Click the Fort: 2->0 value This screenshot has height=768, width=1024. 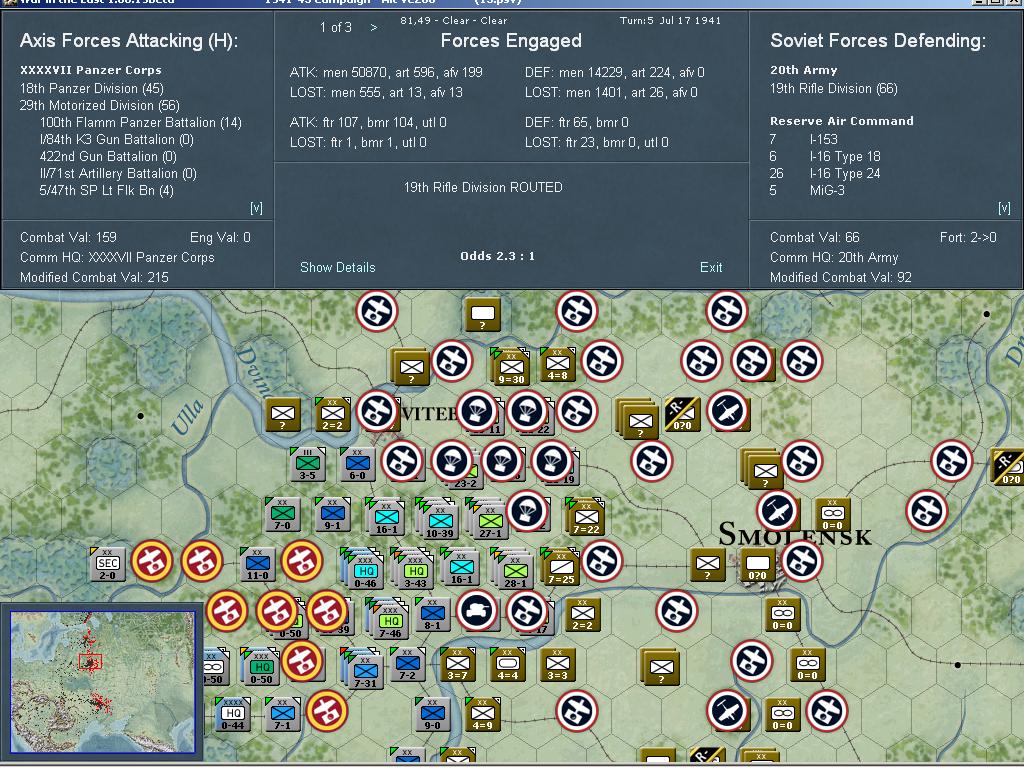point(968,237)
